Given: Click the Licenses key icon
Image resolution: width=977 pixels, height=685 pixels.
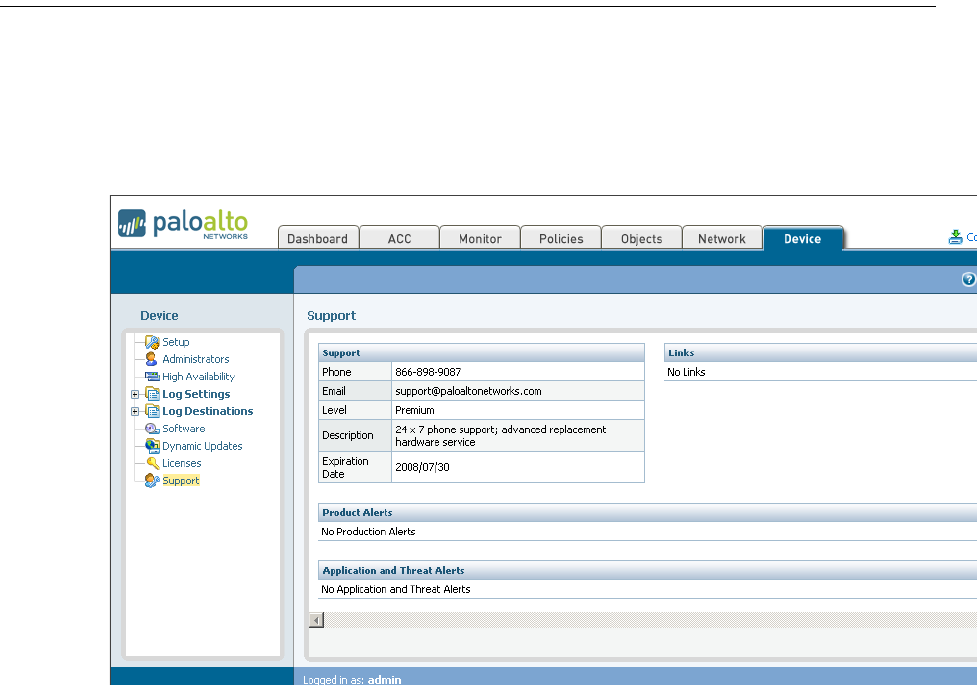Looking at the screenshot, I should (153, 462).
